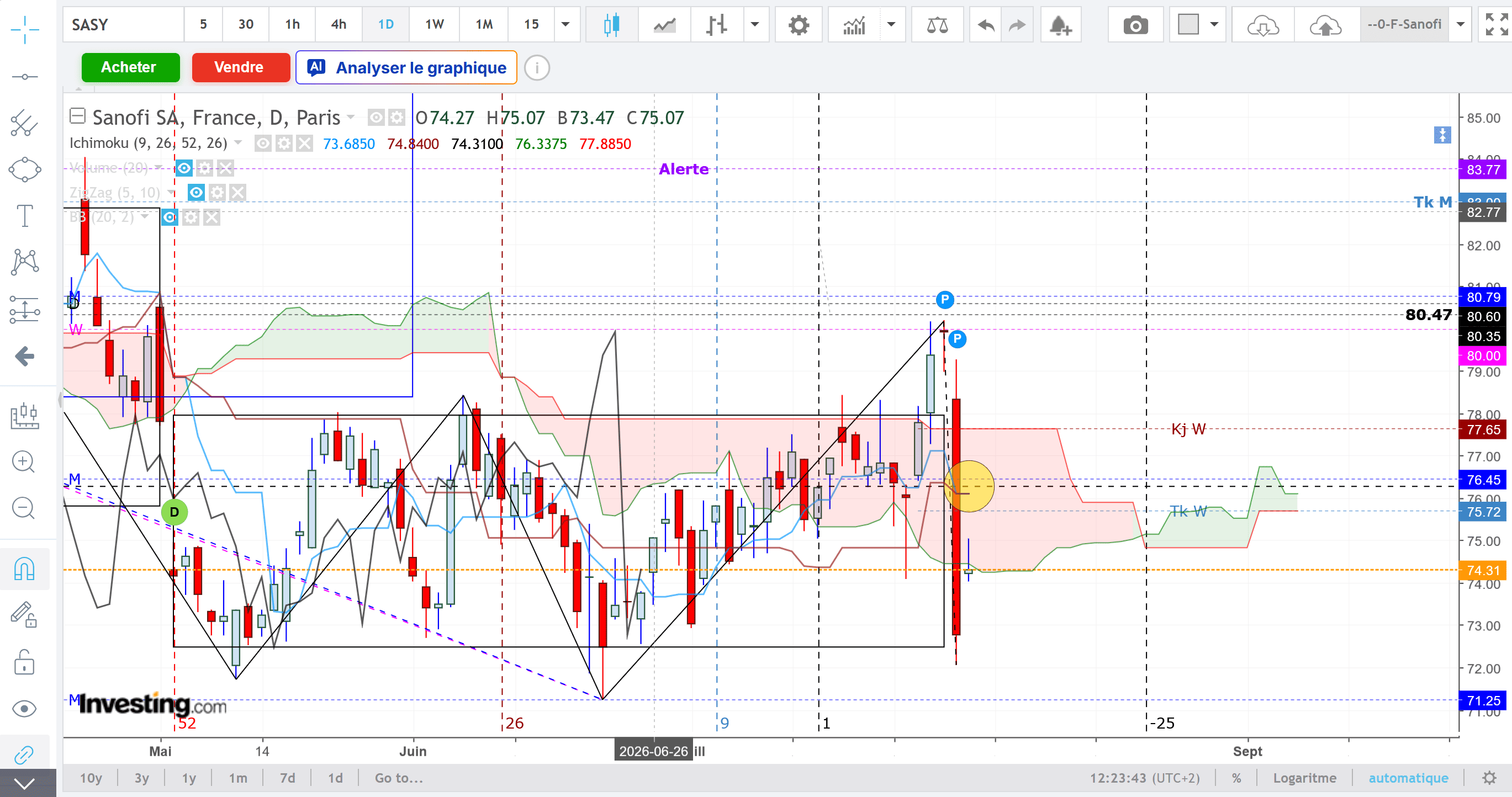The height and width of the screenshot is (797, 1512).
Task: Remove the Ichimoku indicator
Action: coord(304,144)
